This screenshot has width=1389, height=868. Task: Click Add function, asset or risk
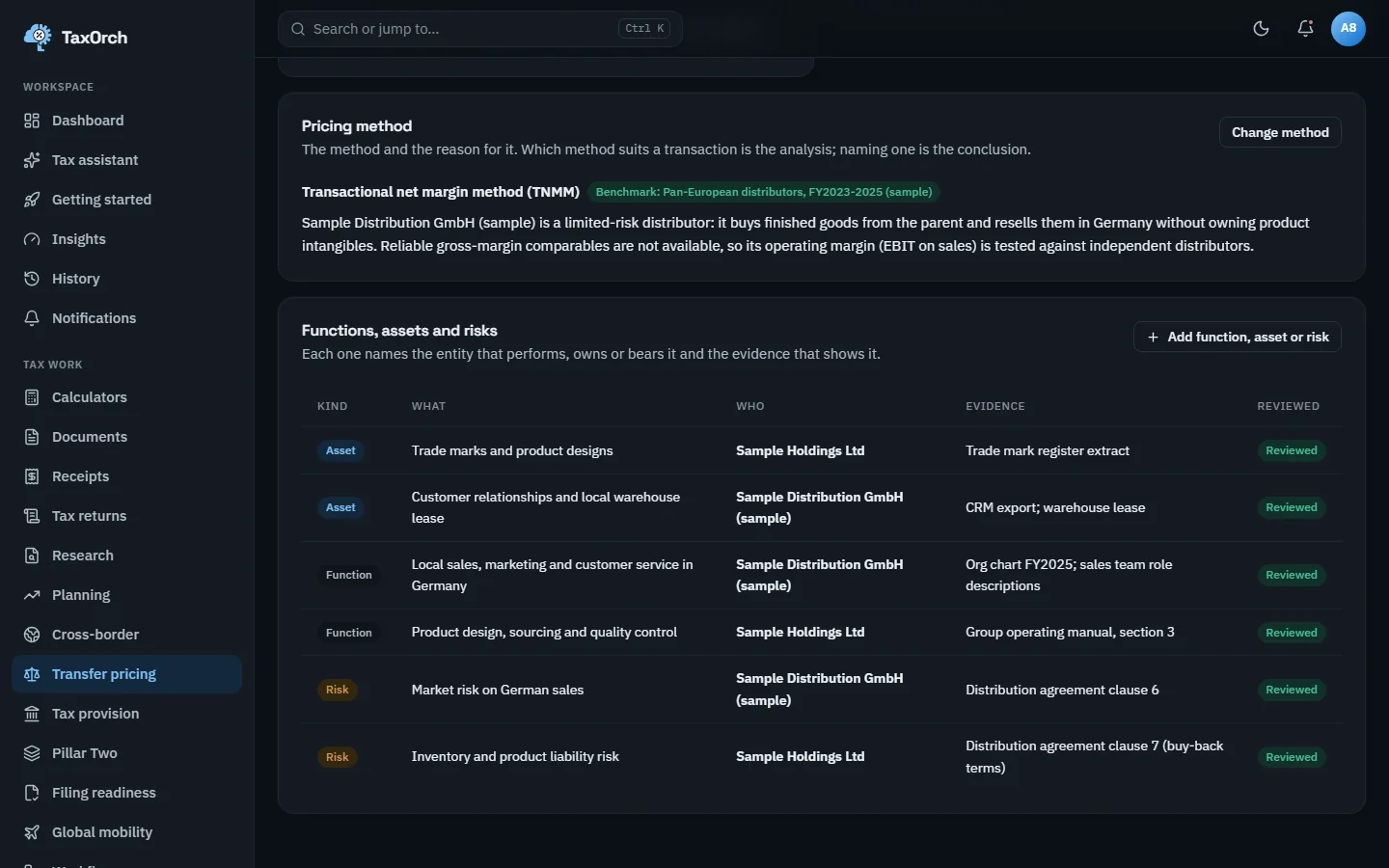(x=1238, y=337)
